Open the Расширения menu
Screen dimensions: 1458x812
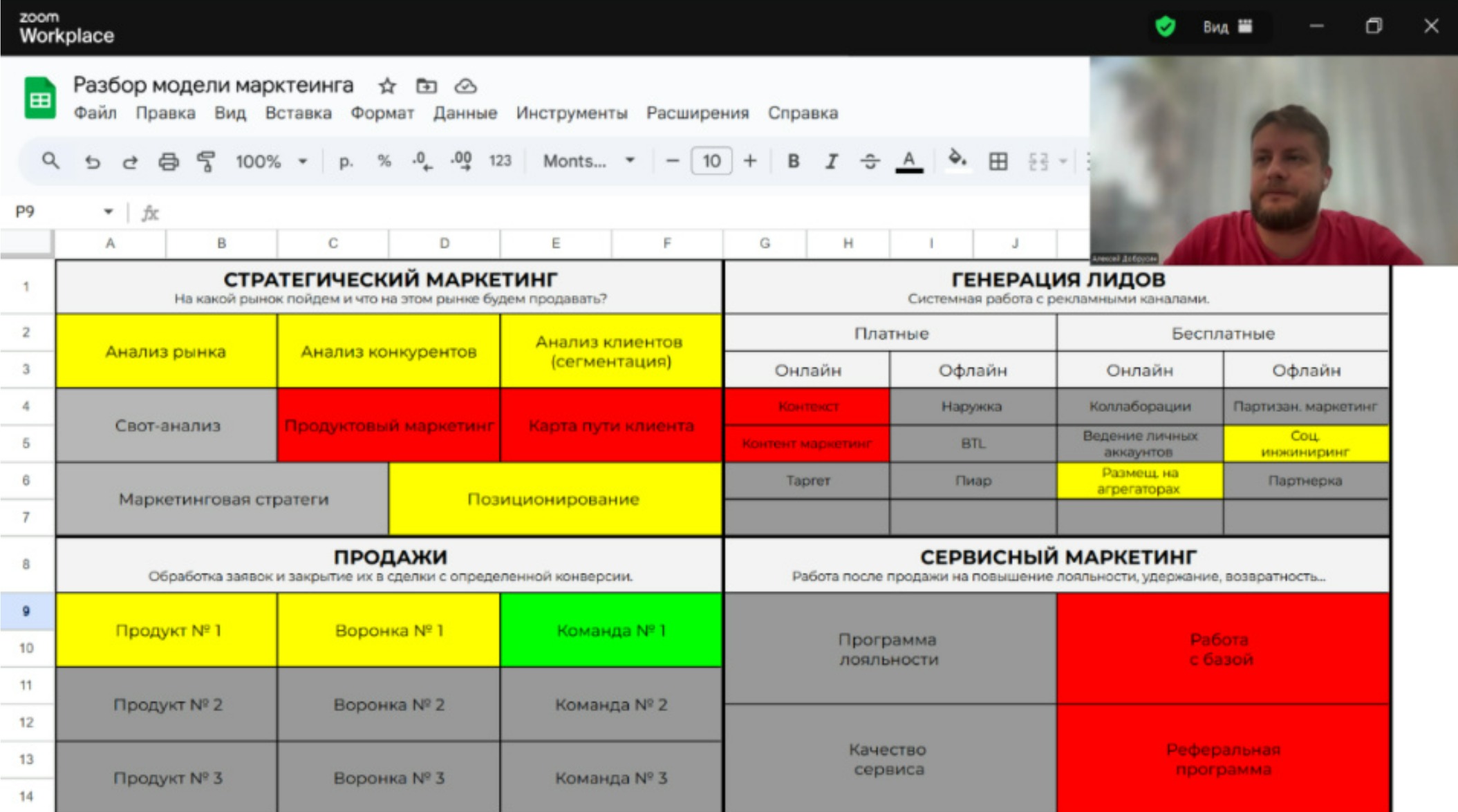pos(697,113)
